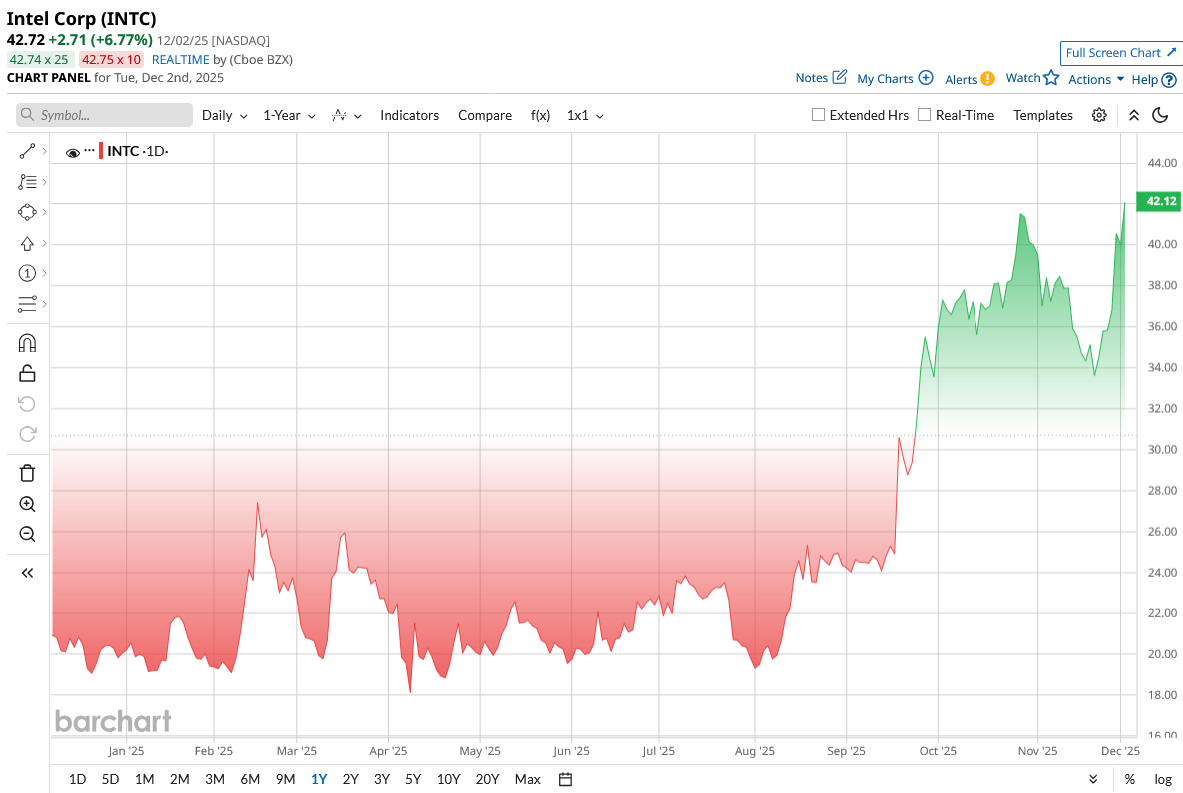Toggle INTC series visibility eye icon
This screenshot has width=1183, height=793.
click(x=72, y=152)
